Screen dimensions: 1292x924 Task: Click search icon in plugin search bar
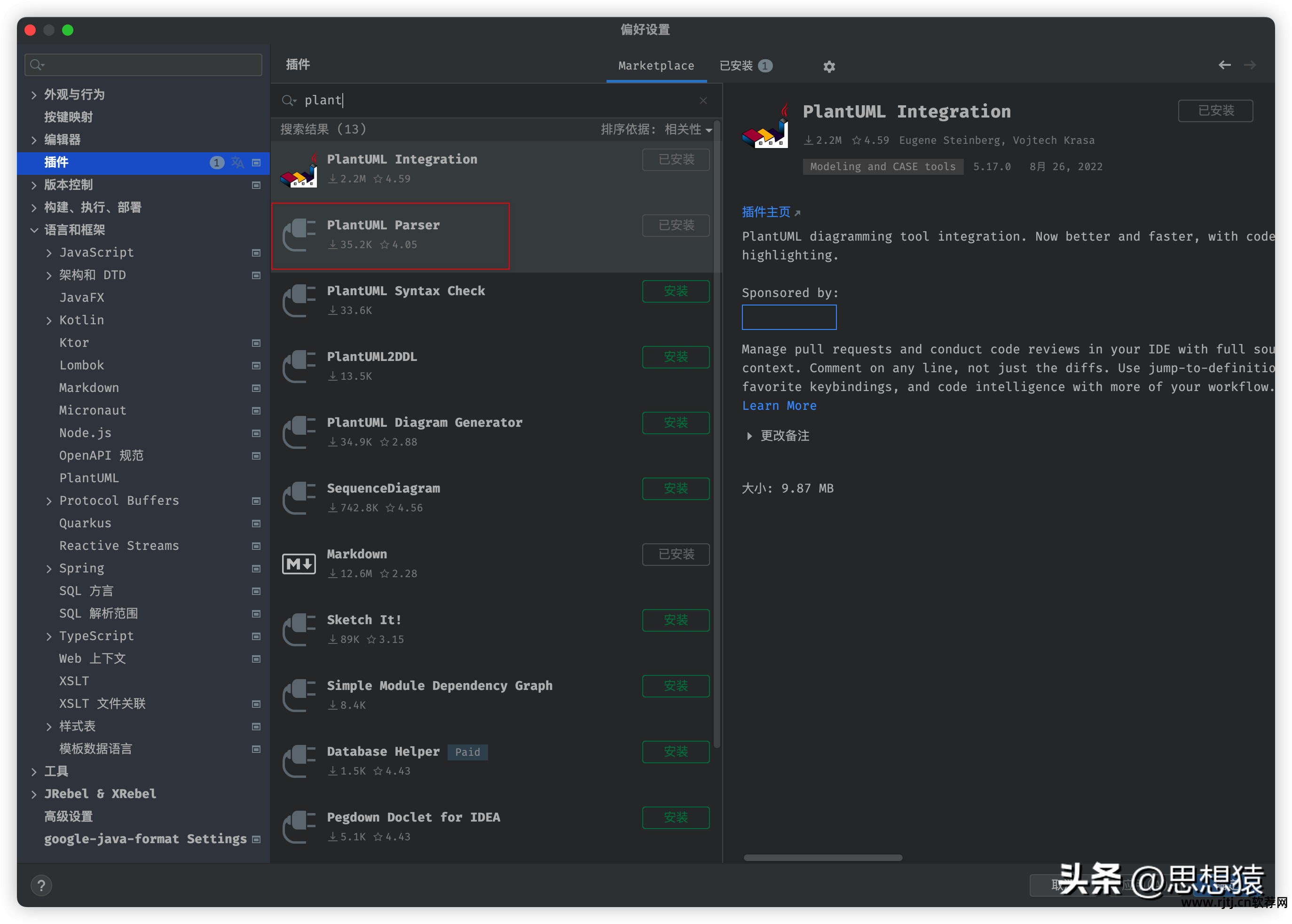(x=289, y=101)
